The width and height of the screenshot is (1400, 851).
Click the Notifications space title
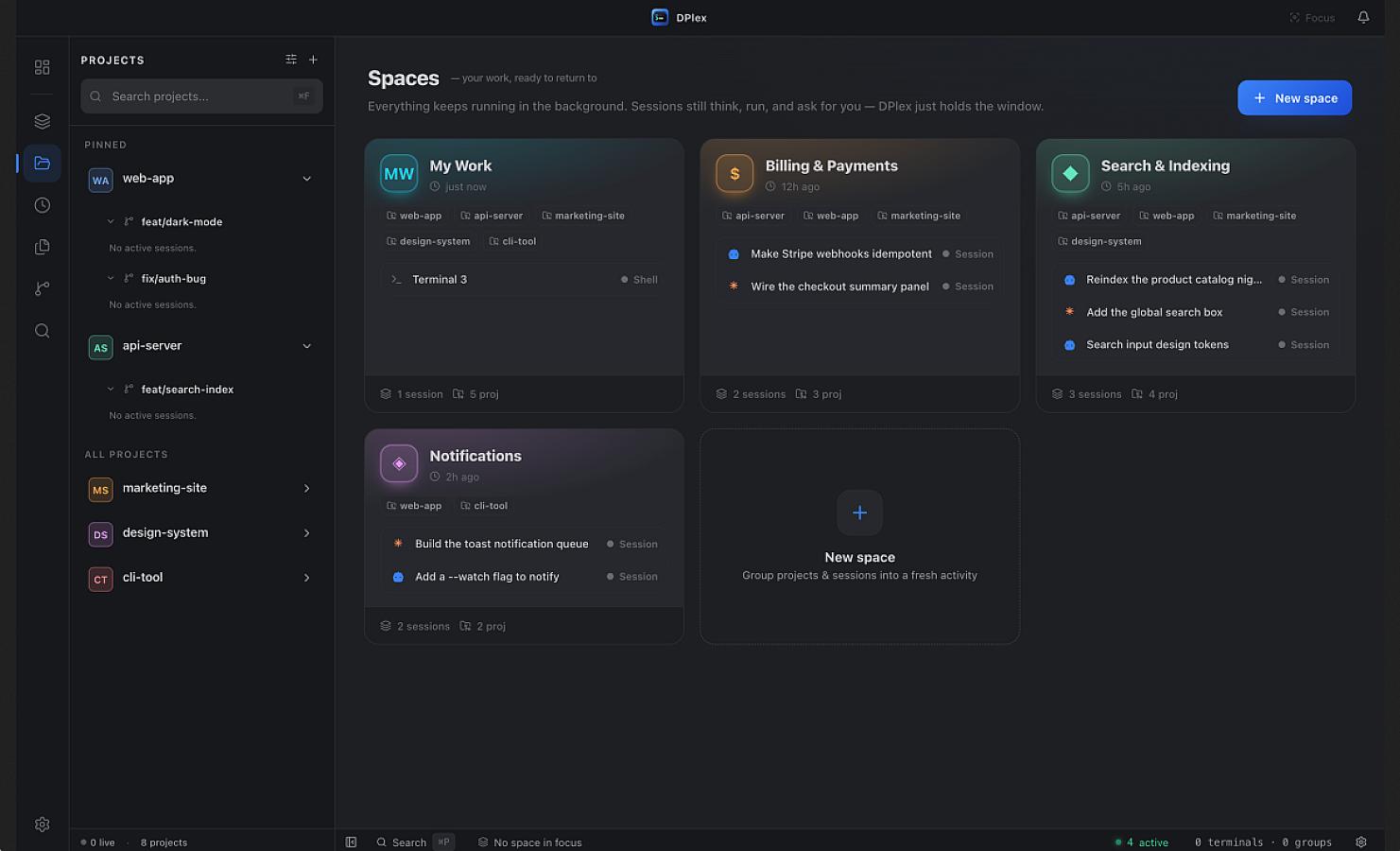[475, 456]
